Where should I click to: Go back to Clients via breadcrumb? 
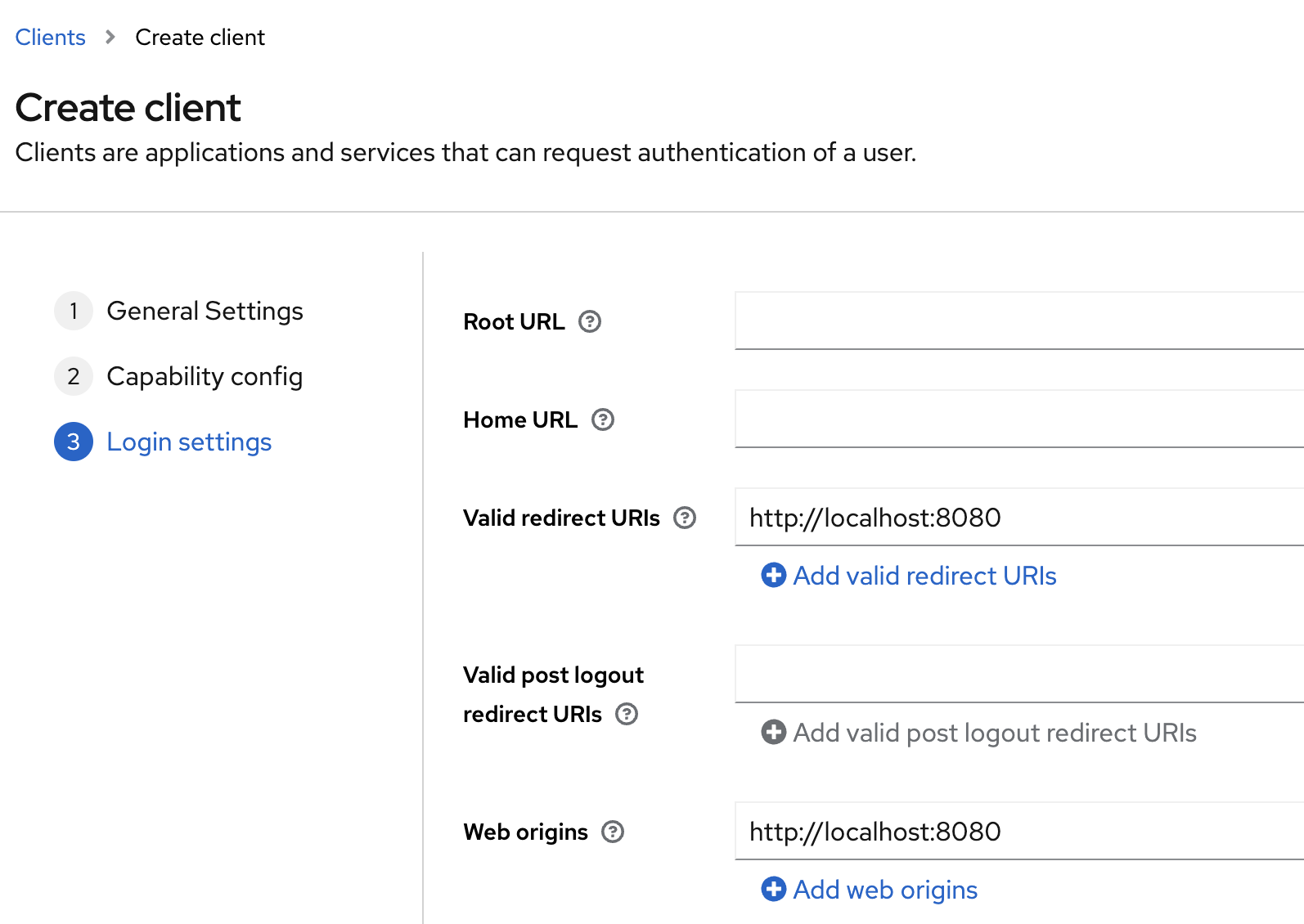pos(50,38)
